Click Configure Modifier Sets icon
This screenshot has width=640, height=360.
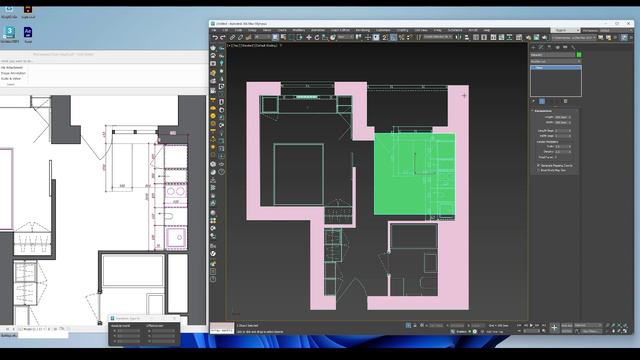[565, 101]
